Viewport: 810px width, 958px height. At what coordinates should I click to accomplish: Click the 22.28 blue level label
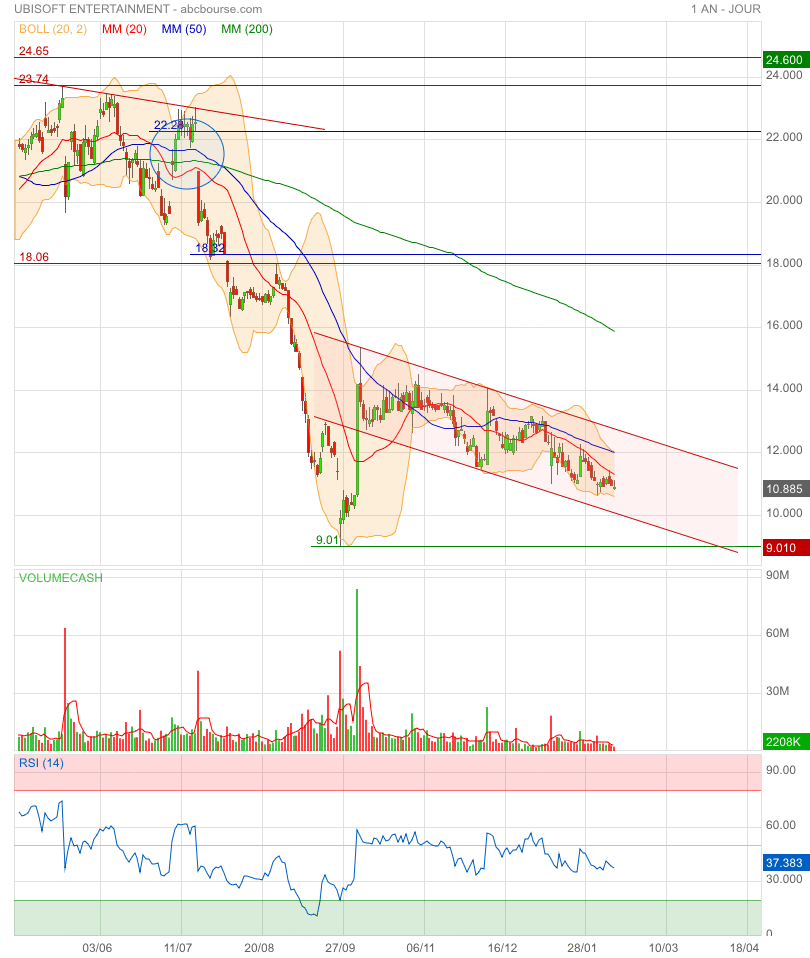pos(169,125)
